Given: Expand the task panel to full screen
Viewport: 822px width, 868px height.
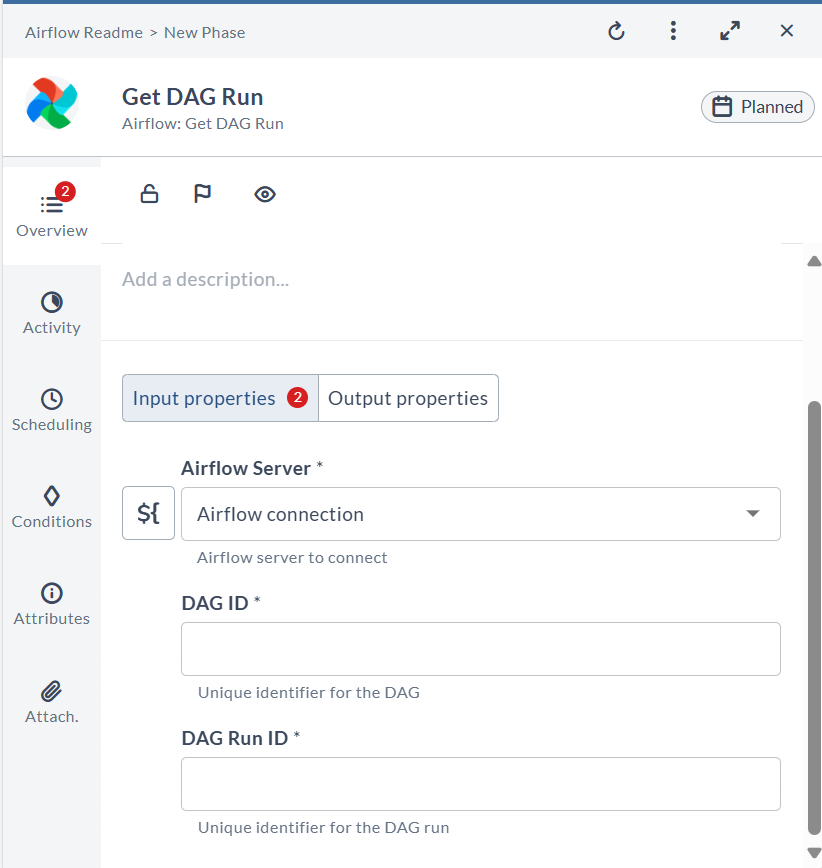Looking at the screenshot, I should (730, 31).
